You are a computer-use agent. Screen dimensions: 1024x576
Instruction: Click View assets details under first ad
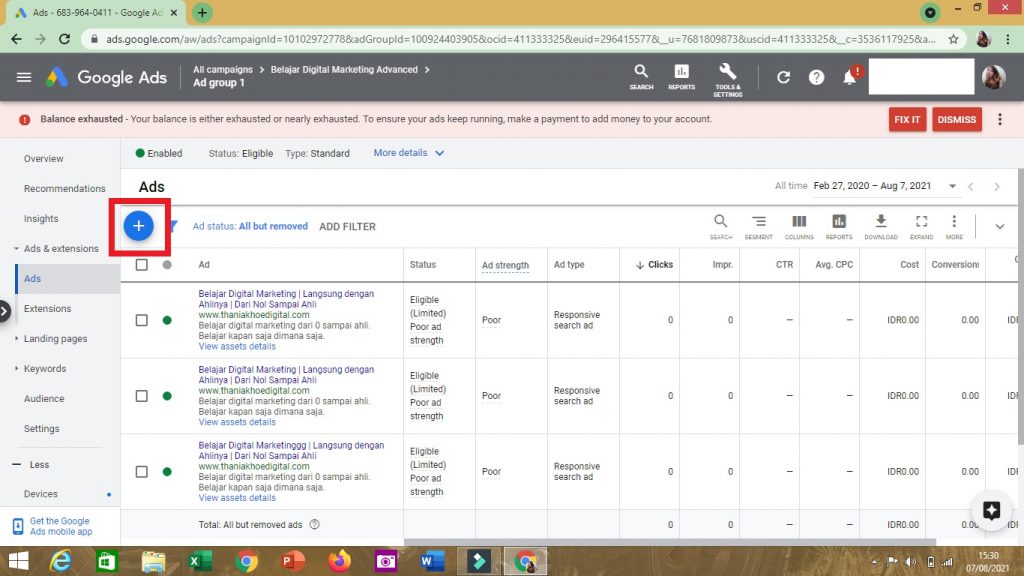237,346
